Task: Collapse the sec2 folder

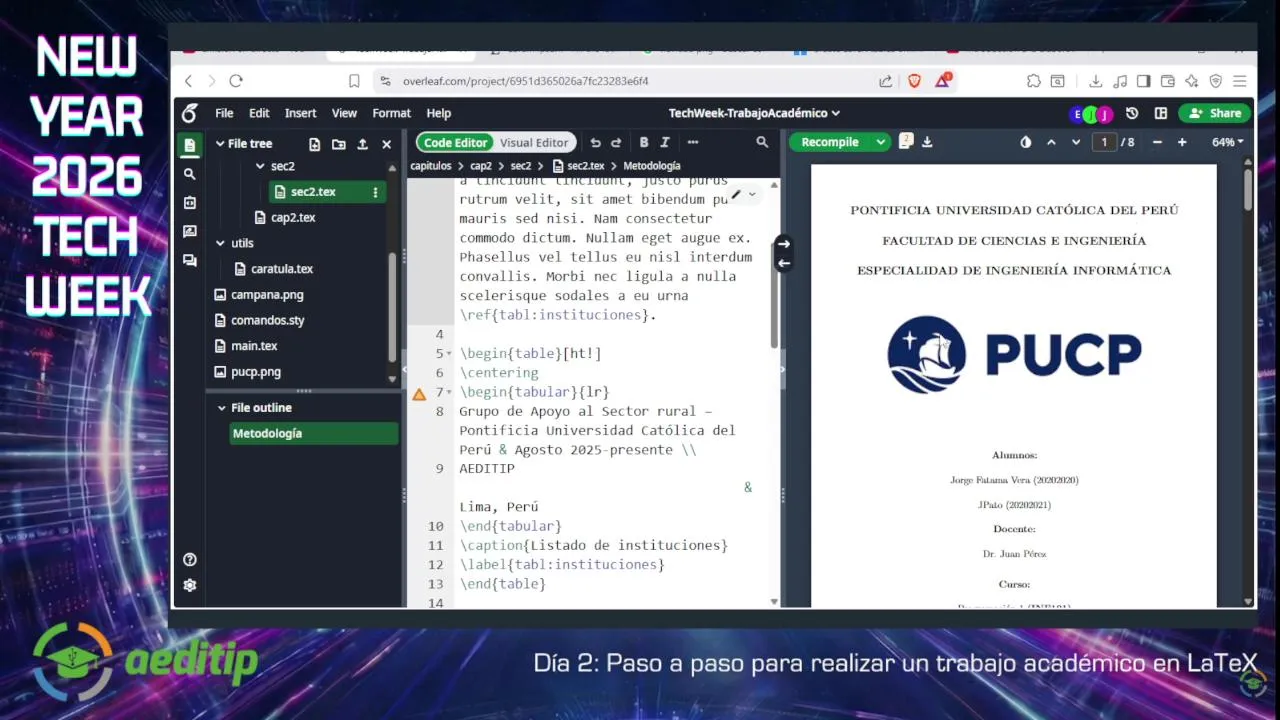Action: 260,166
